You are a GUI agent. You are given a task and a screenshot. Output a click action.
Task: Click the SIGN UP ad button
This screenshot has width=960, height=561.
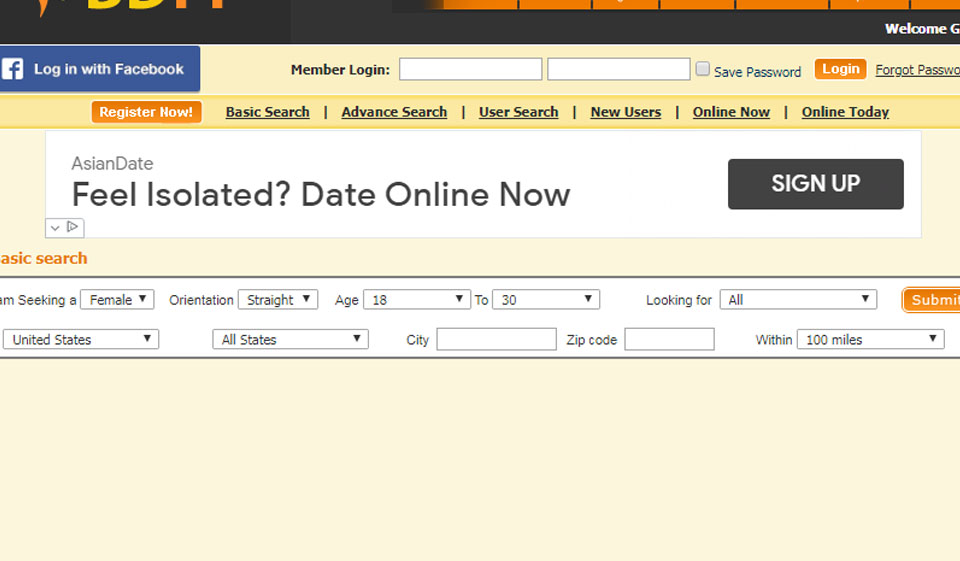click(815, 184)
